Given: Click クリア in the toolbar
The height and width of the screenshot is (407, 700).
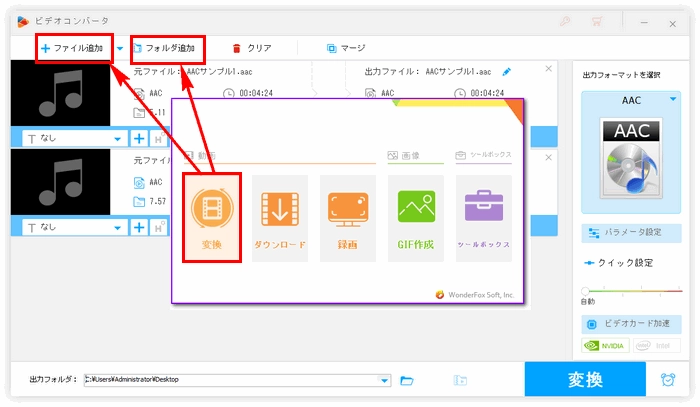Looking at the screenshot, I should (251, 48).
